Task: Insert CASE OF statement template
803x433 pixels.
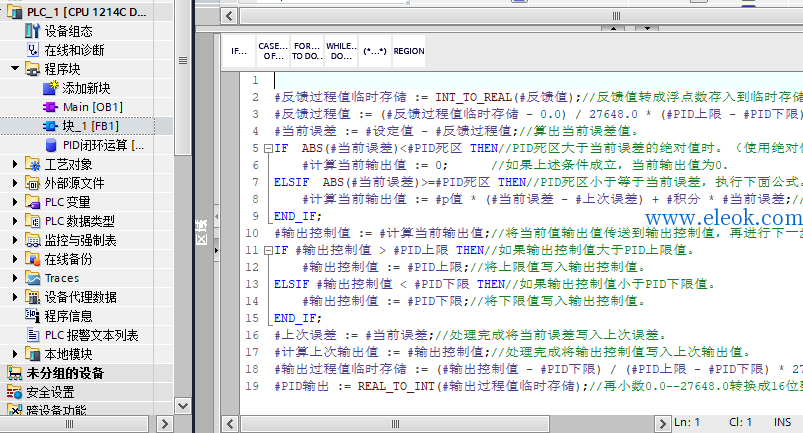Action: coord(272,51)
